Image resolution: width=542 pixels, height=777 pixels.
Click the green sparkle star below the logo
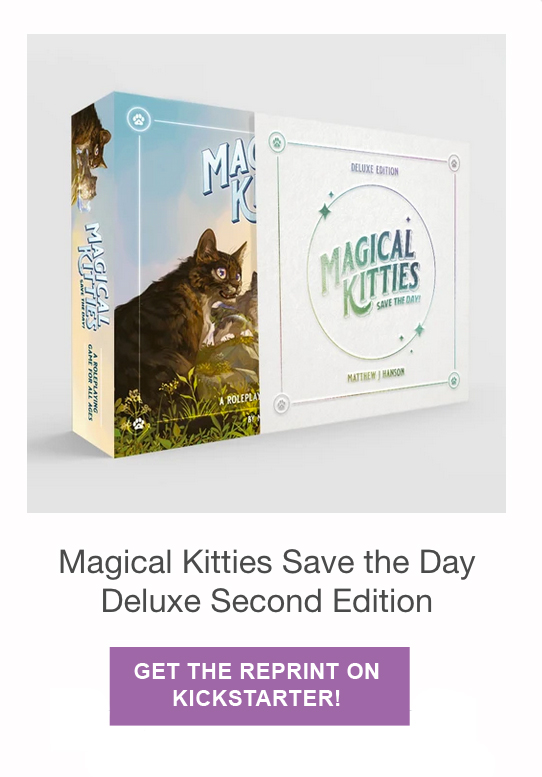pos(419,329)
